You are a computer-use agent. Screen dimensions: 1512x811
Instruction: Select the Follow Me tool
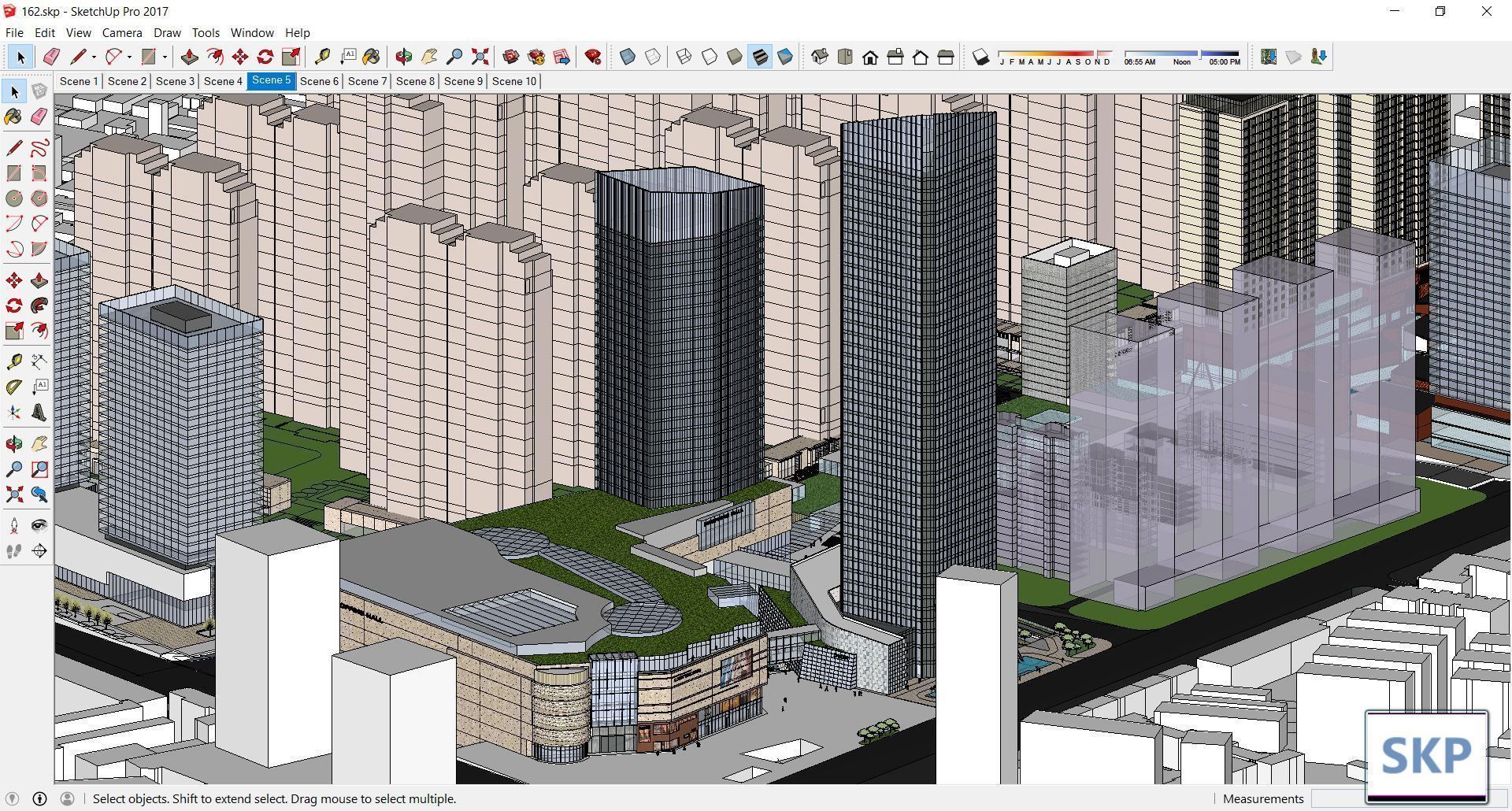coord(39,306)
